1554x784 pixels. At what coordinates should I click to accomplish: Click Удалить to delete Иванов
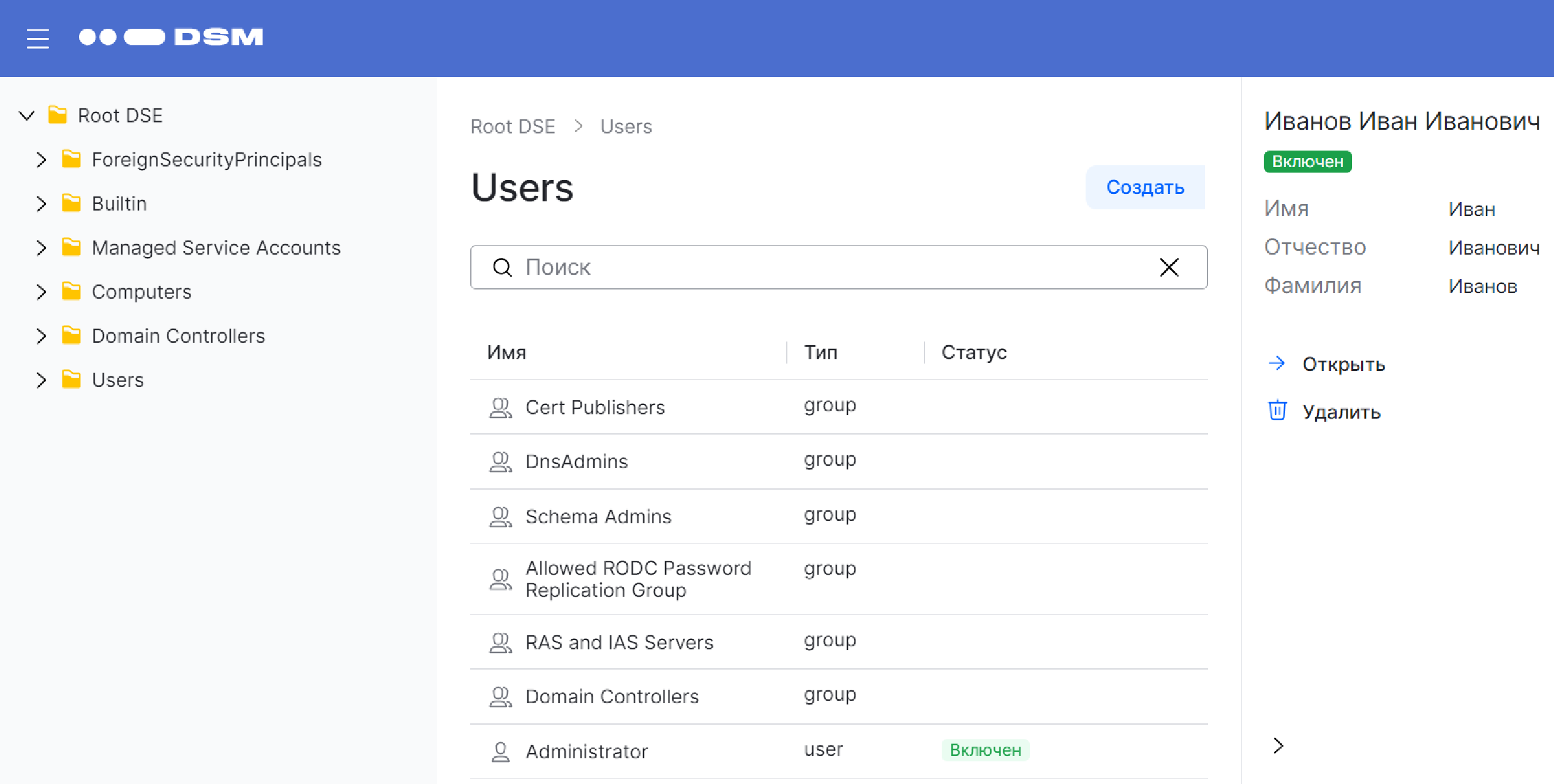1341,411
